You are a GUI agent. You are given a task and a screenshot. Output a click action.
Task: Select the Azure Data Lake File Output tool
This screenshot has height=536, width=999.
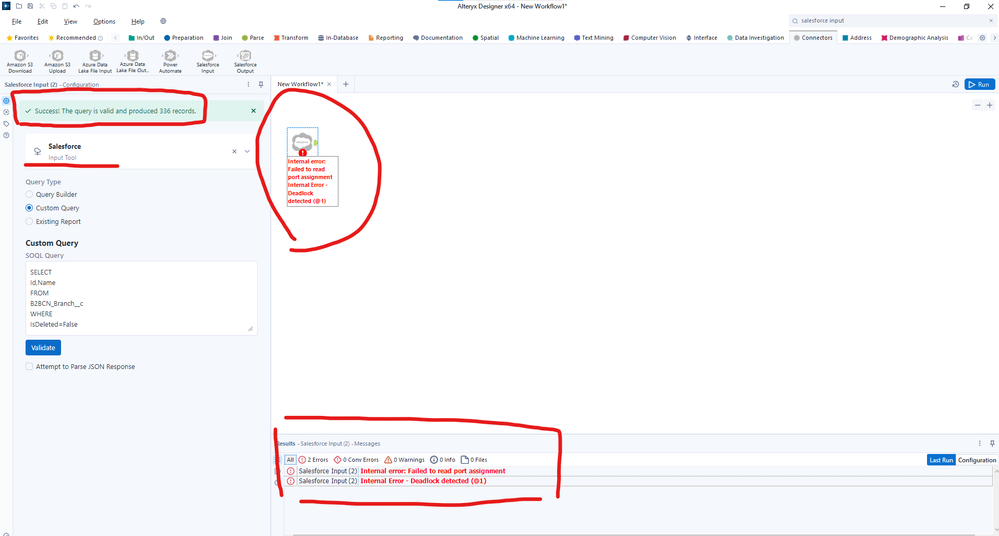point(133,61)
